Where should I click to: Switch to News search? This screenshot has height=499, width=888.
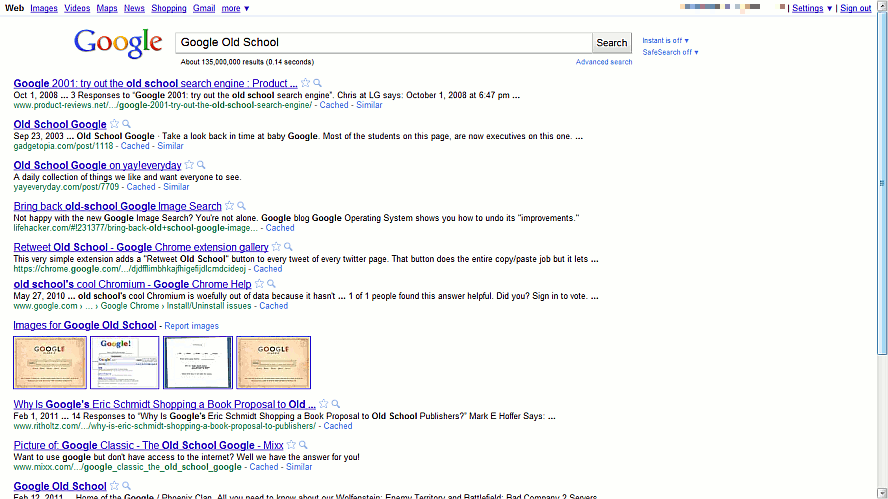click(134, 8)
